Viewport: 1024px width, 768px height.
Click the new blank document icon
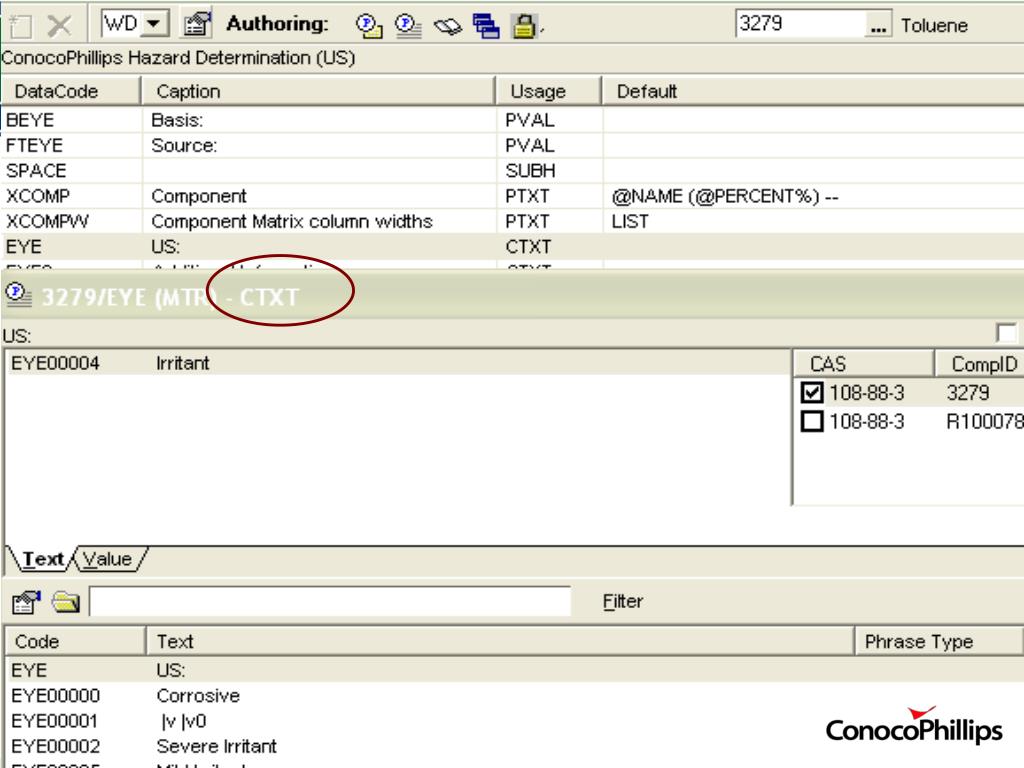click(x=20, y=25)
